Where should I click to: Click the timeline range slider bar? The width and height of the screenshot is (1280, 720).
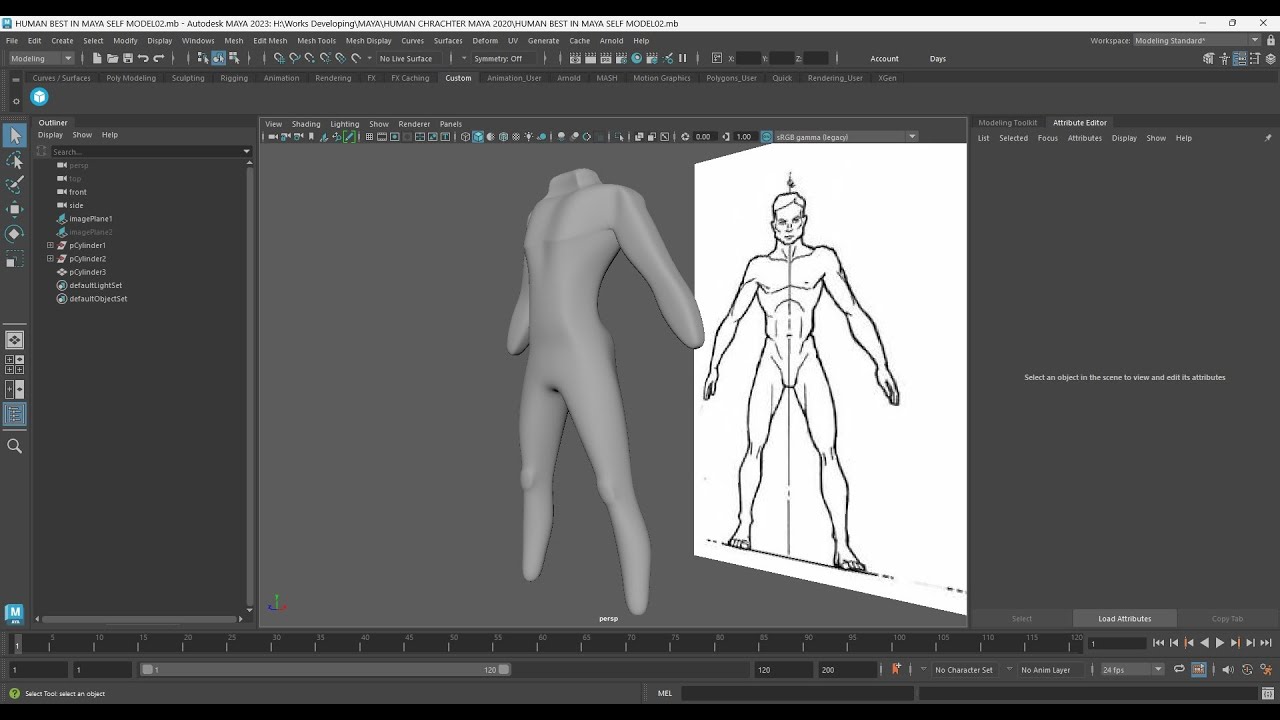pyautogui.click(x=324, y=670)
